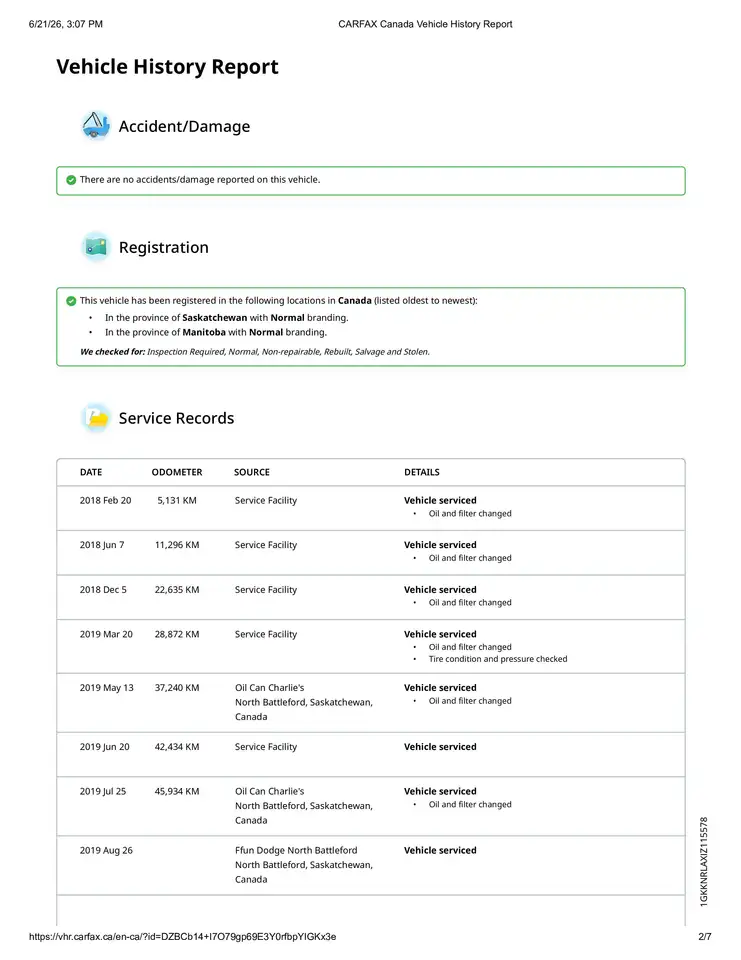This screenshot has height=960, width=741.
Task: Click green checkmark beside no accidents message
Action: pyautogui.click(x=71, y=180)
